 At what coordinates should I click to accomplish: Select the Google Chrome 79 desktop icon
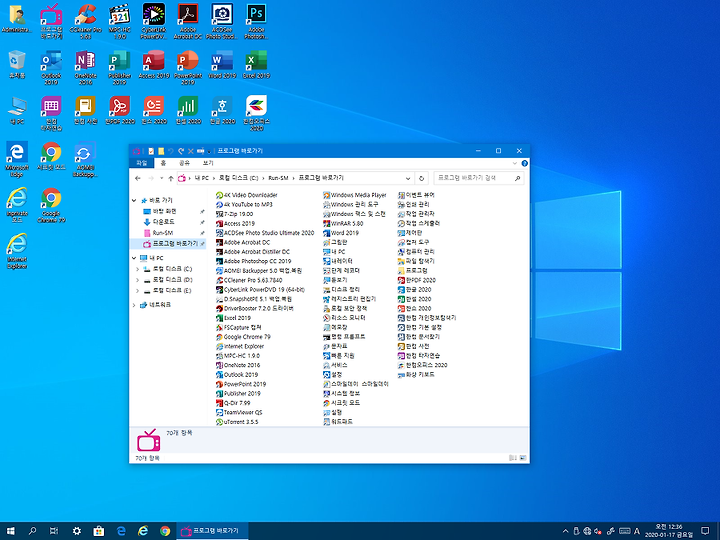click(51, 205)
